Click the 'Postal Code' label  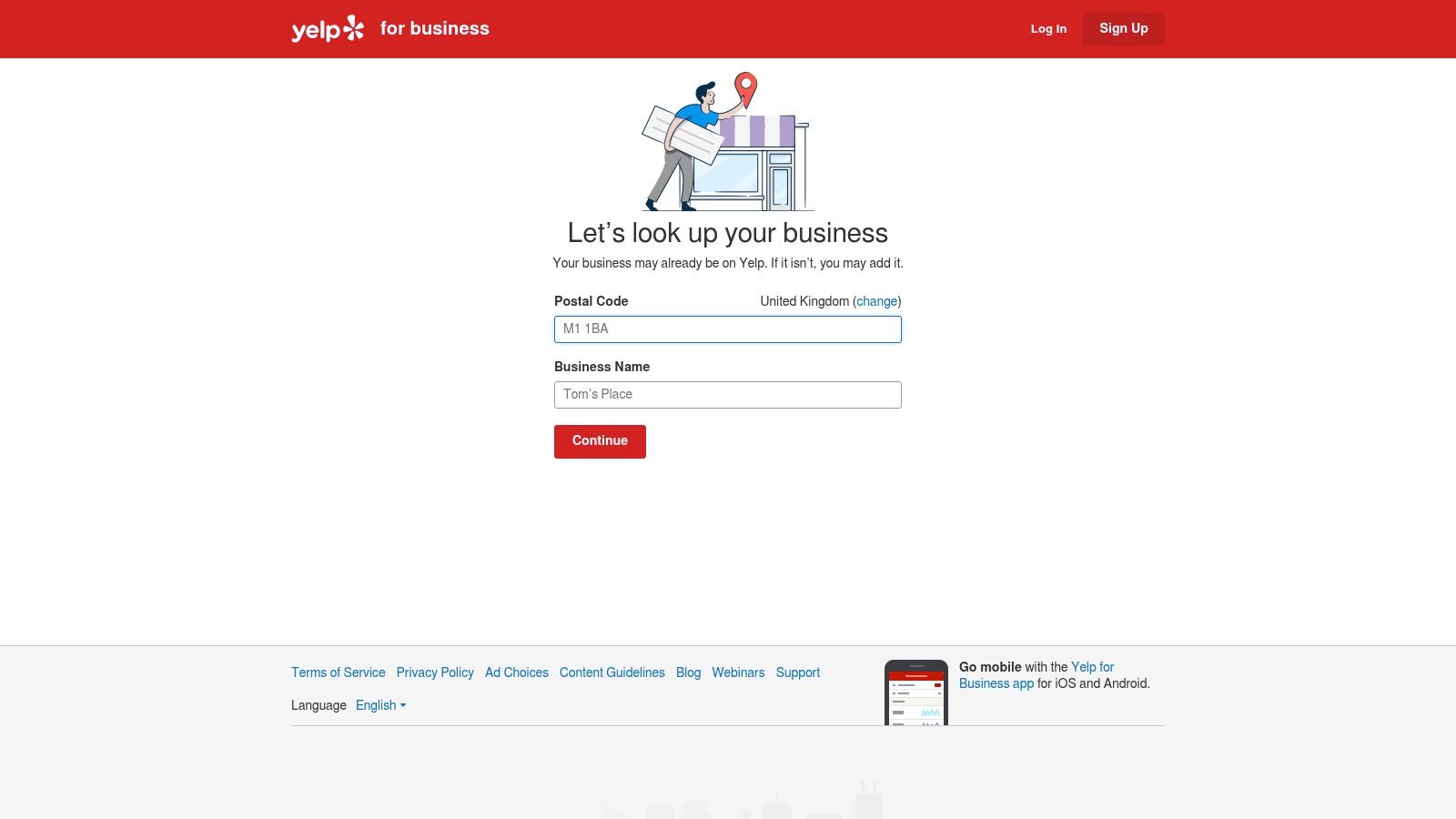tap(591, 301)
